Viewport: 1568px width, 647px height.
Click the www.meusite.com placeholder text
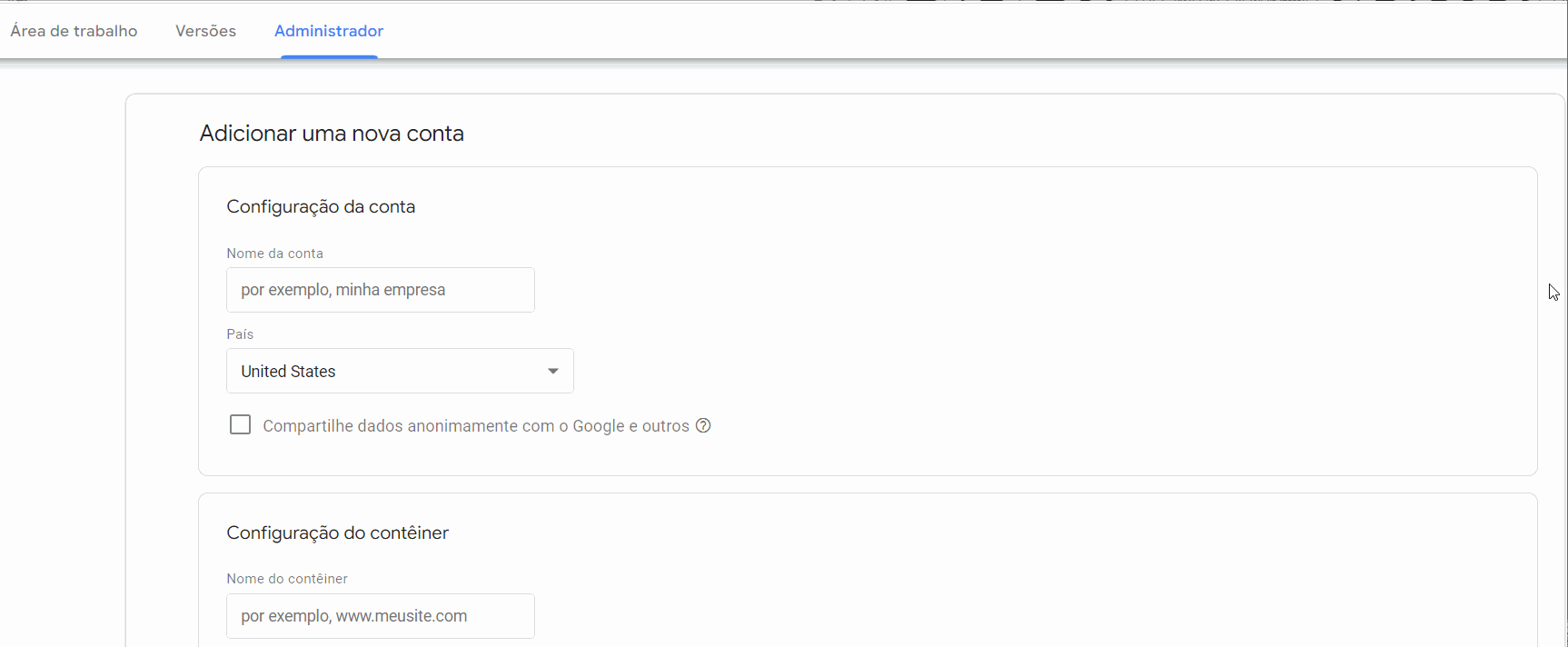(402, 616)
